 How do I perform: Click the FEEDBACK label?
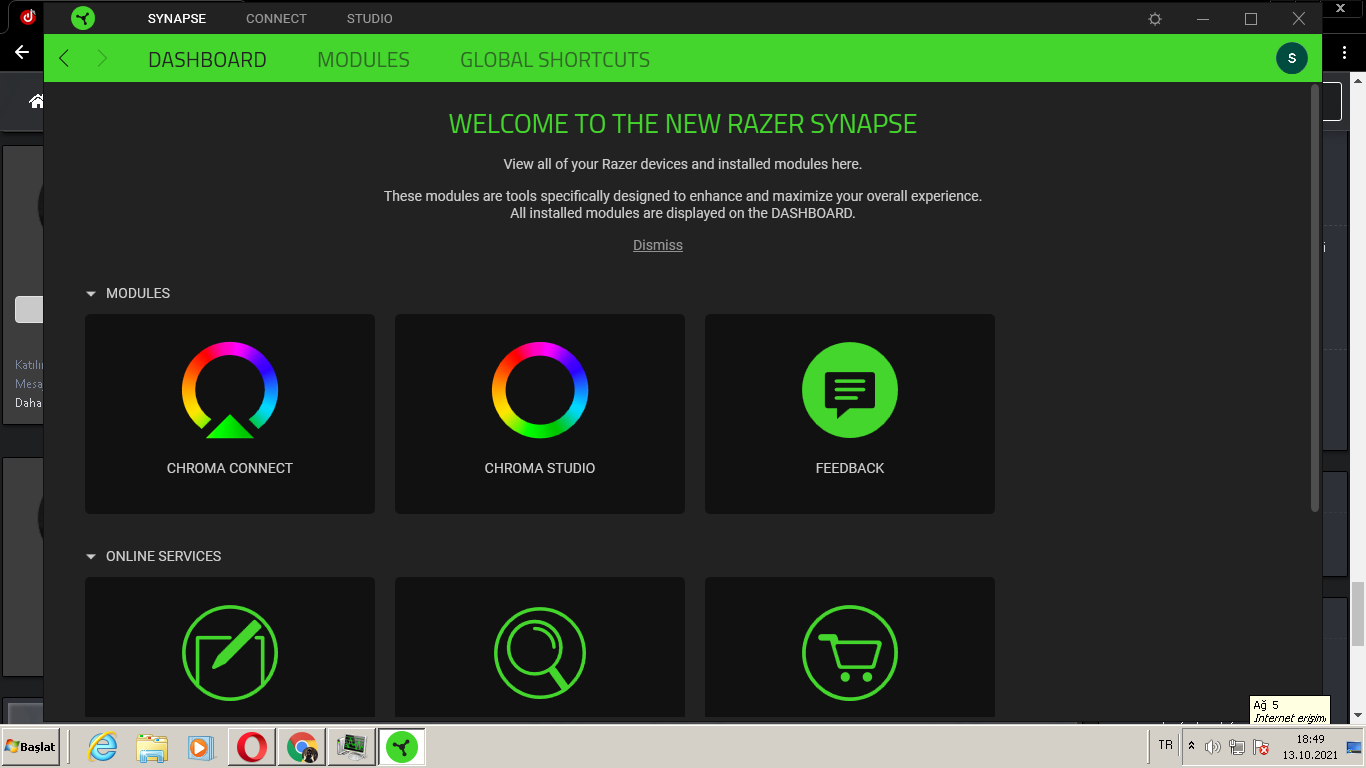pos(850,468)
